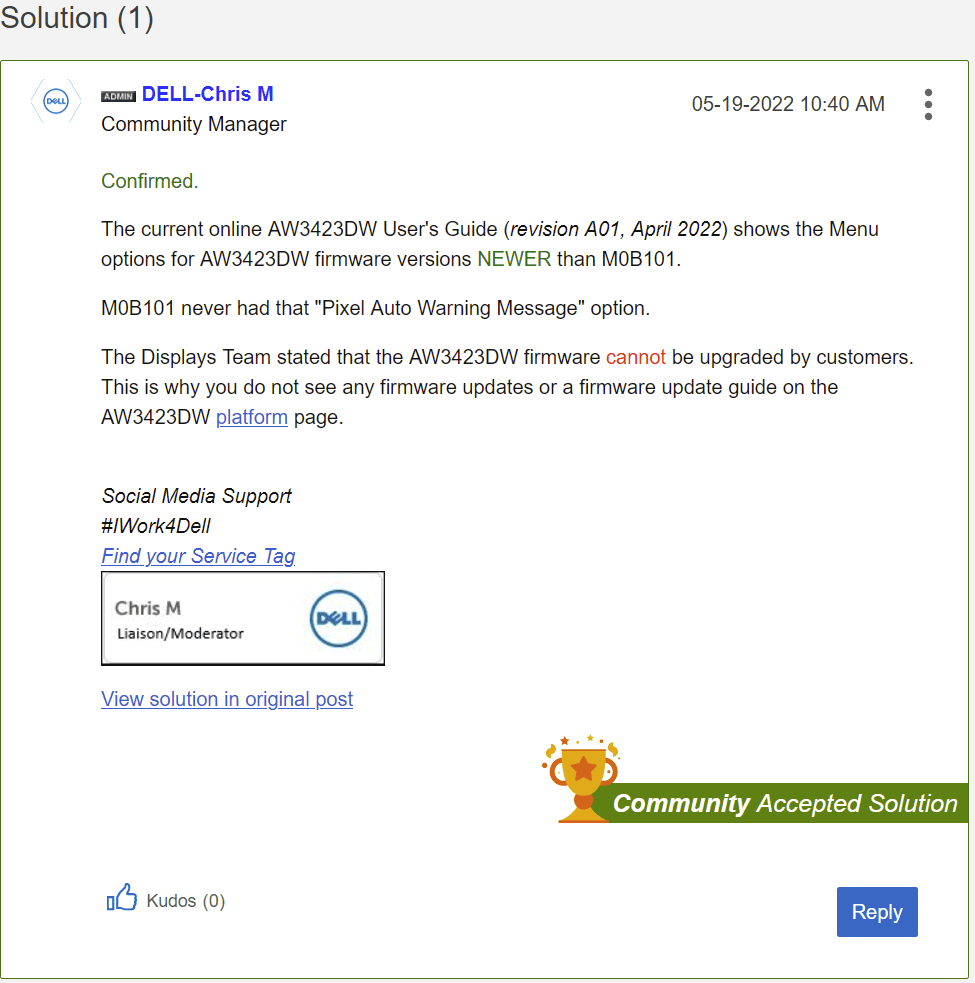Viewport: 975px width, 983px height.
Task: Click the green word NEWER
Action: pos(514,259)
